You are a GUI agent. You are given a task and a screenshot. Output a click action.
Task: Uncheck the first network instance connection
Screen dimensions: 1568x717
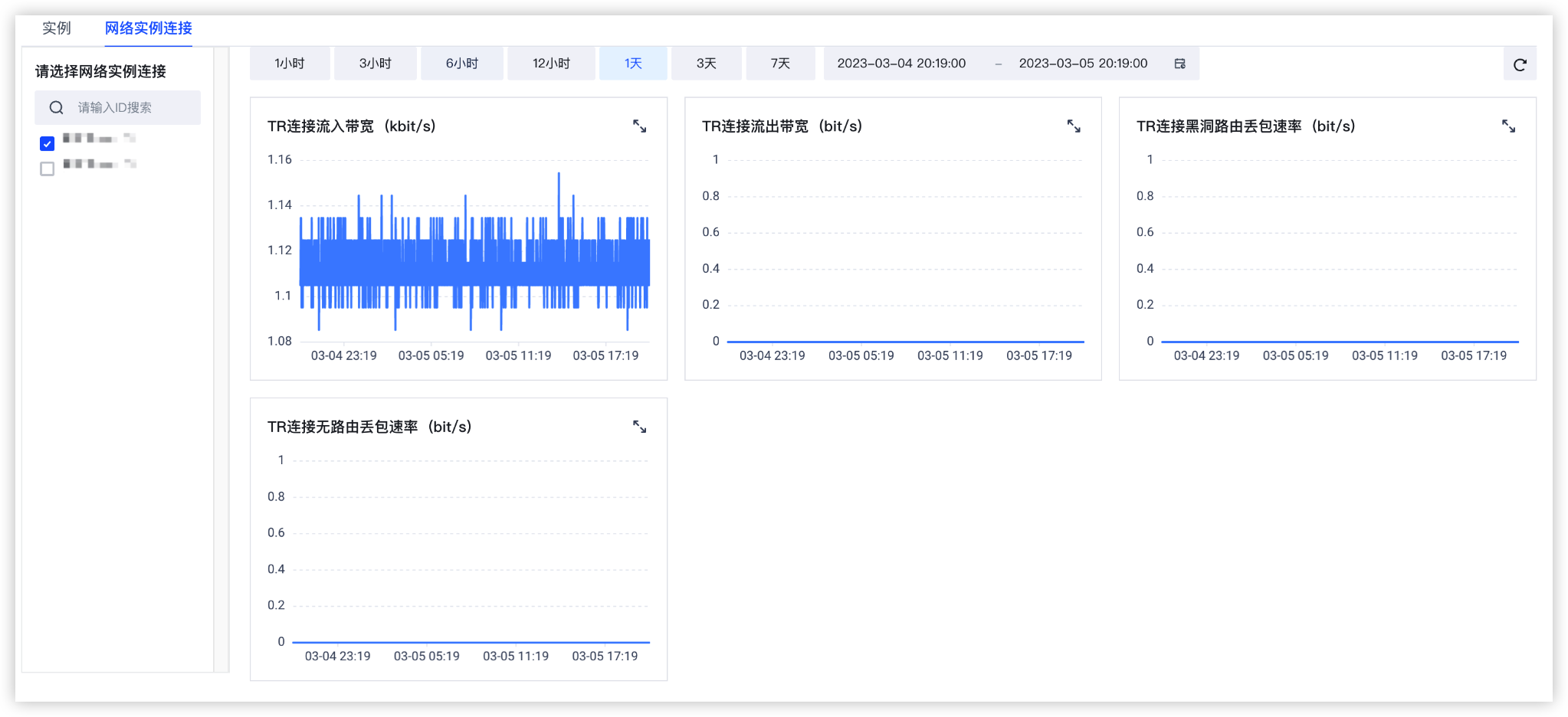pyautogui.click(x=48, y=143)
